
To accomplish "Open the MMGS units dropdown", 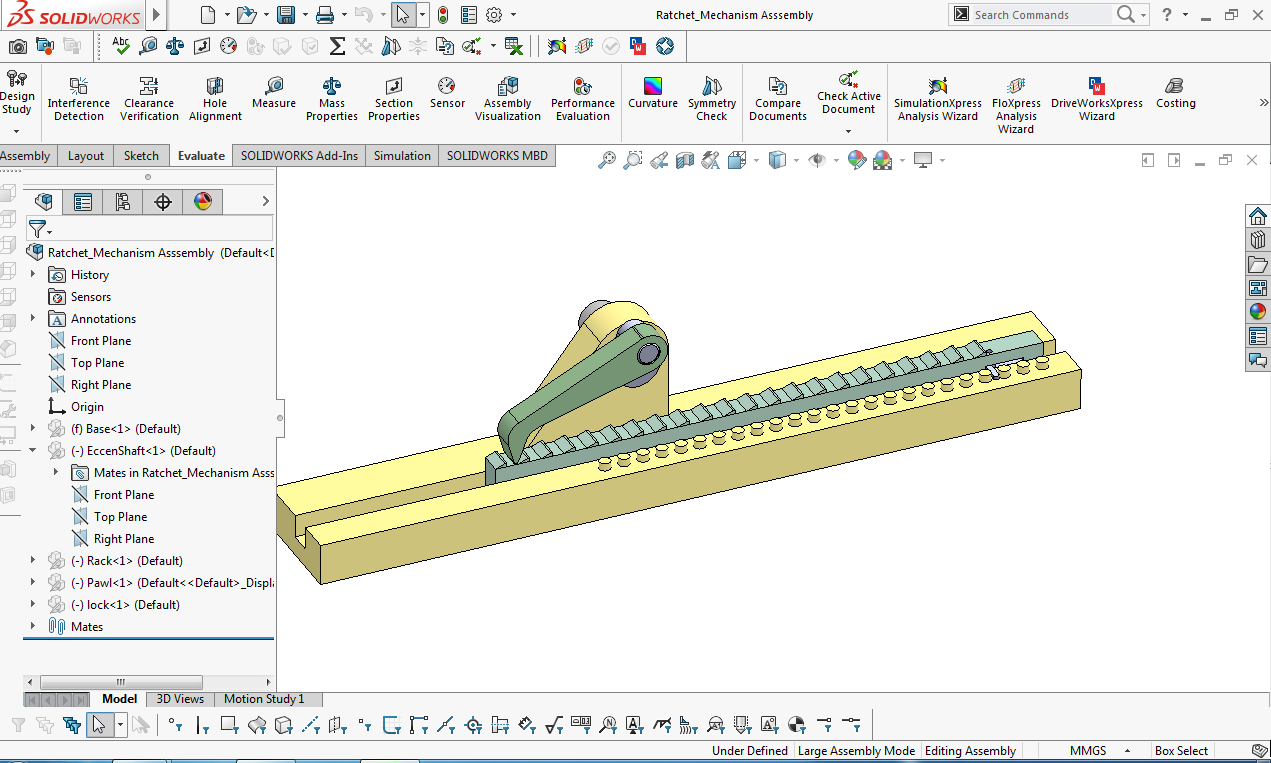I will tap(1090, 750).
